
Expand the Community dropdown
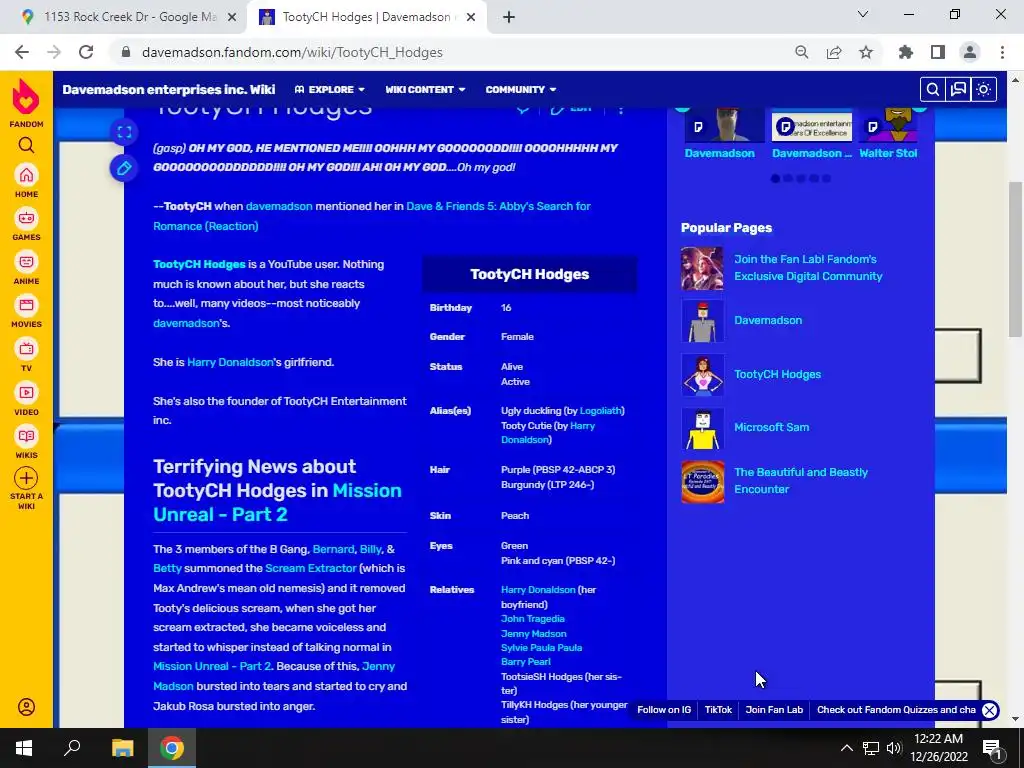tap(520, 89)
